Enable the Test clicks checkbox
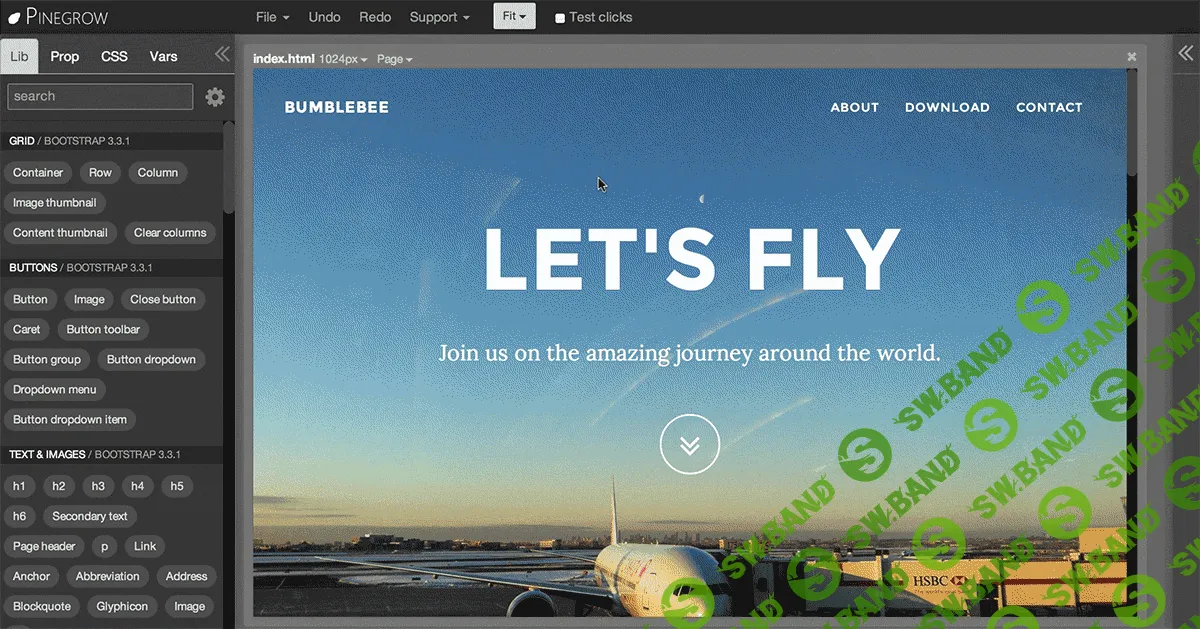The height and width of the screenshot is (629, 1200). (x=560, y=18)
